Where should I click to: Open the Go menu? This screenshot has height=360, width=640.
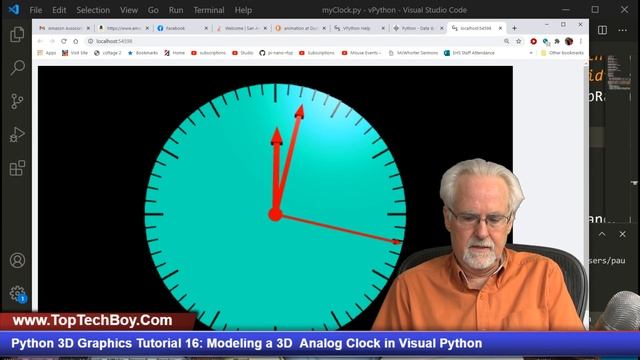tap(153, 10)
